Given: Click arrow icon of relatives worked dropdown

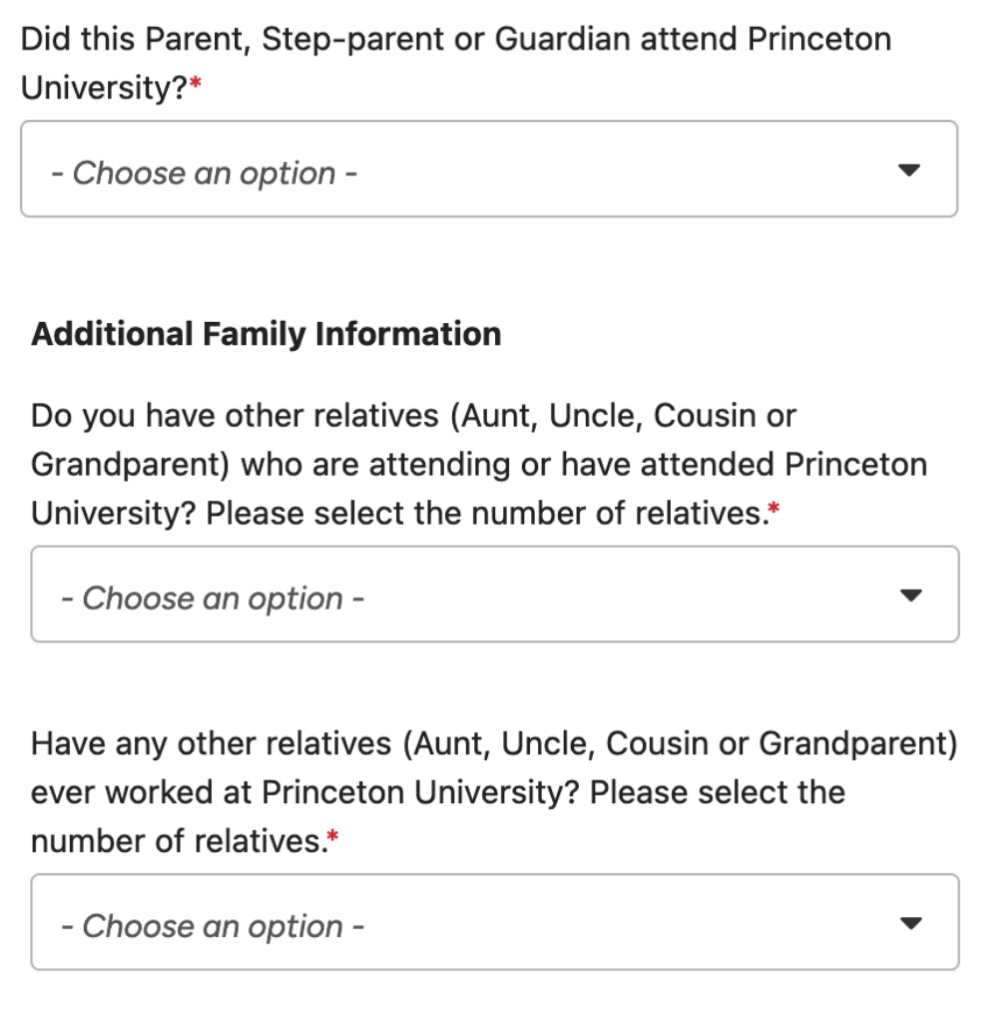Looking at the screenshot, I should point(909,923).
